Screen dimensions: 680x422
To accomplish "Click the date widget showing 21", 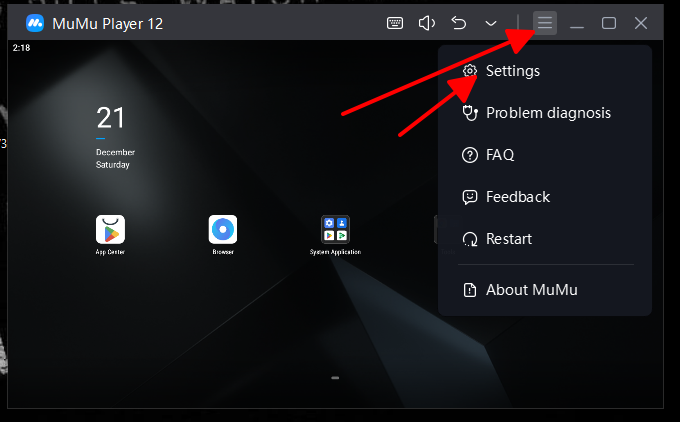I will click(x=111, y=118).
